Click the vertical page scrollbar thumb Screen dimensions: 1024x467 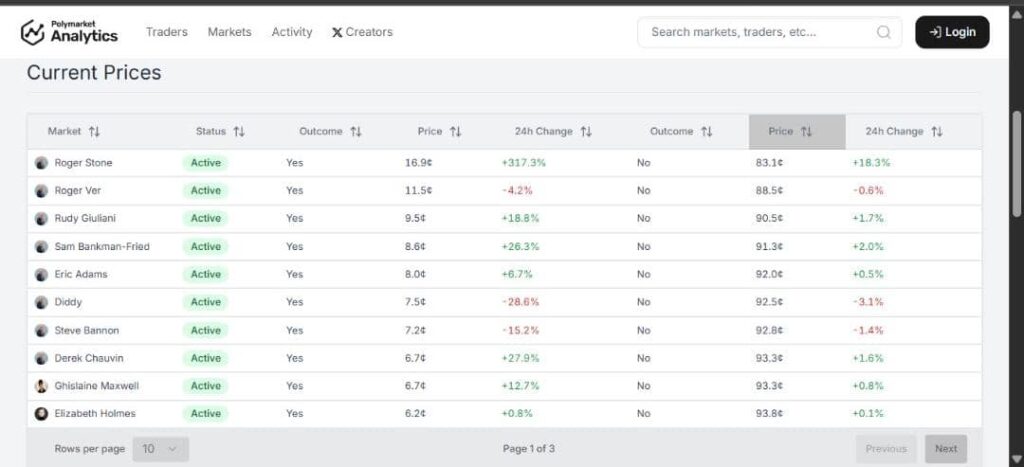(x=1016, y=163)
